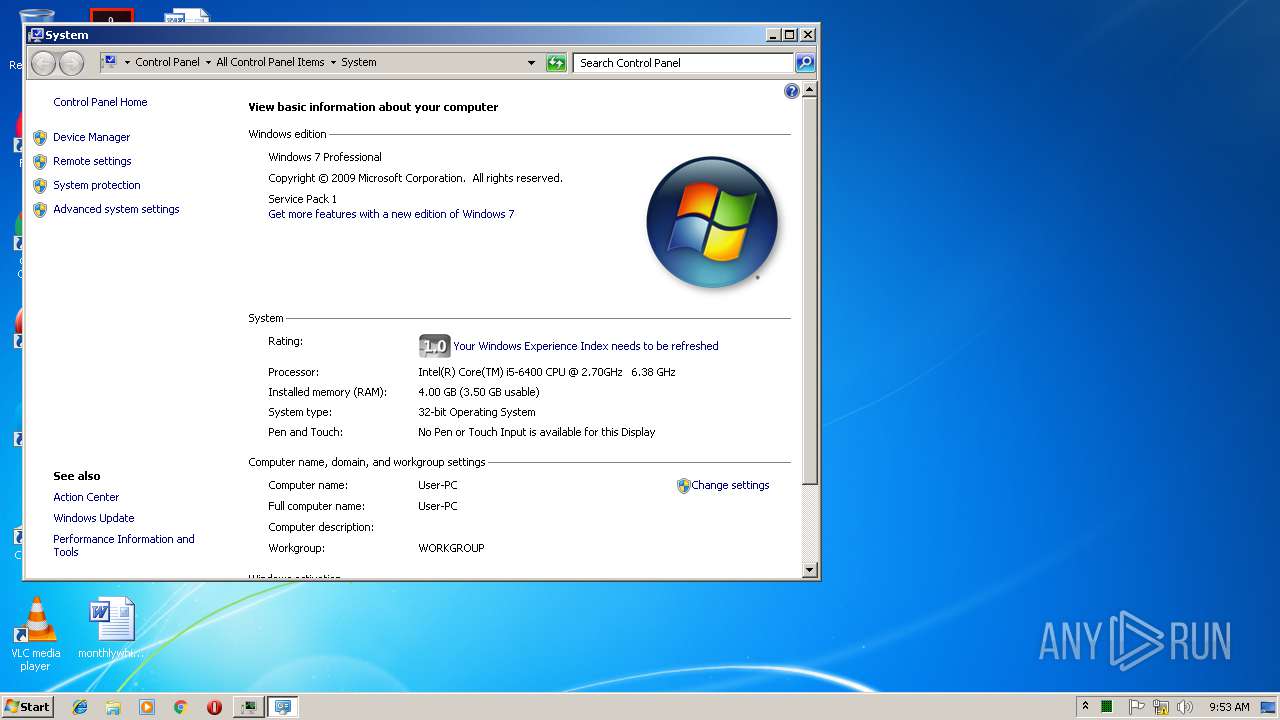Click the monitor app taskbar button
This screenshot has width=1280, height=720.
(248, 707)
